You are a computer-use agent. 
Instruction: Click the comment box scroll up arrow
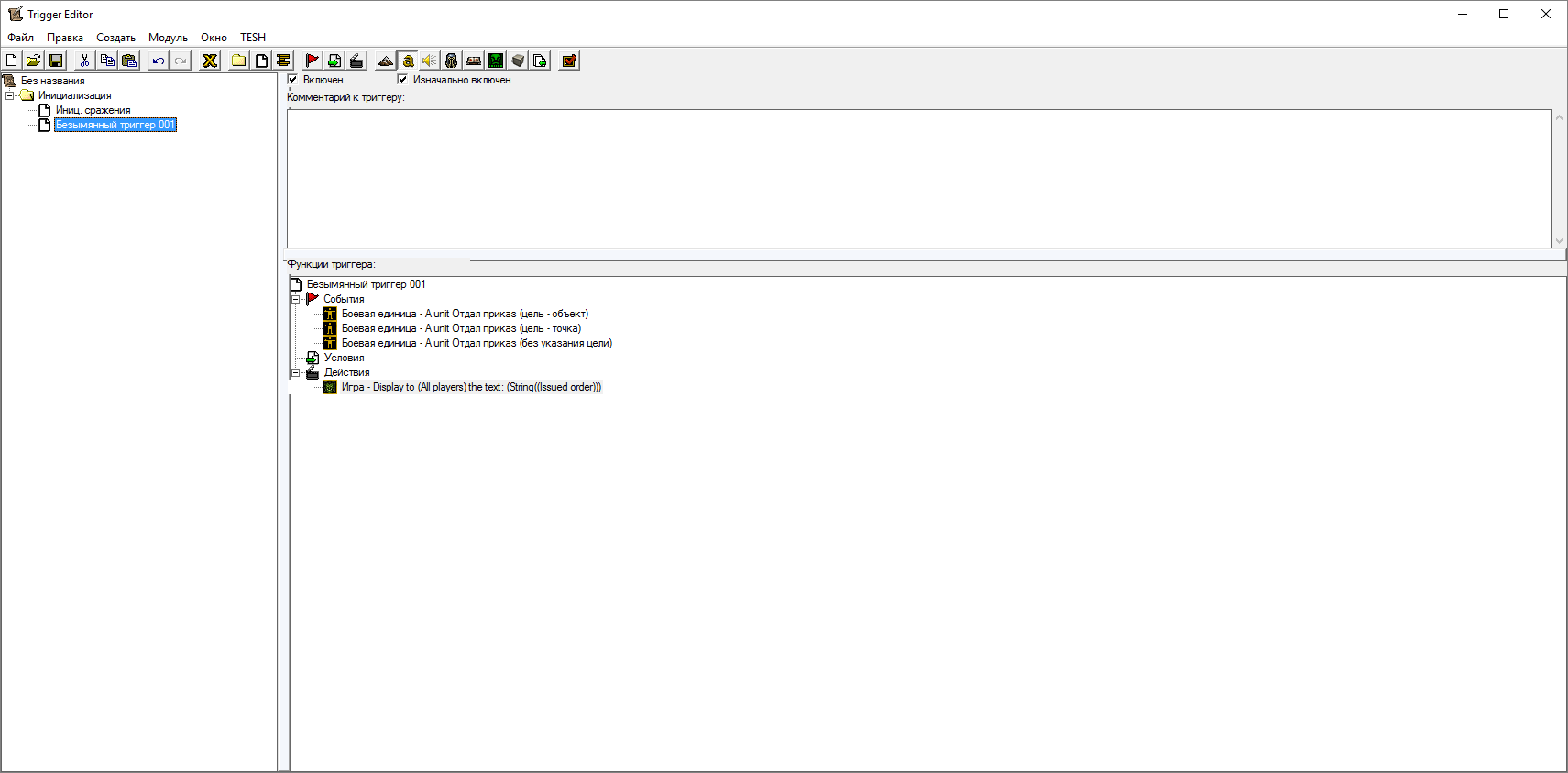[x=1559, y=117]
